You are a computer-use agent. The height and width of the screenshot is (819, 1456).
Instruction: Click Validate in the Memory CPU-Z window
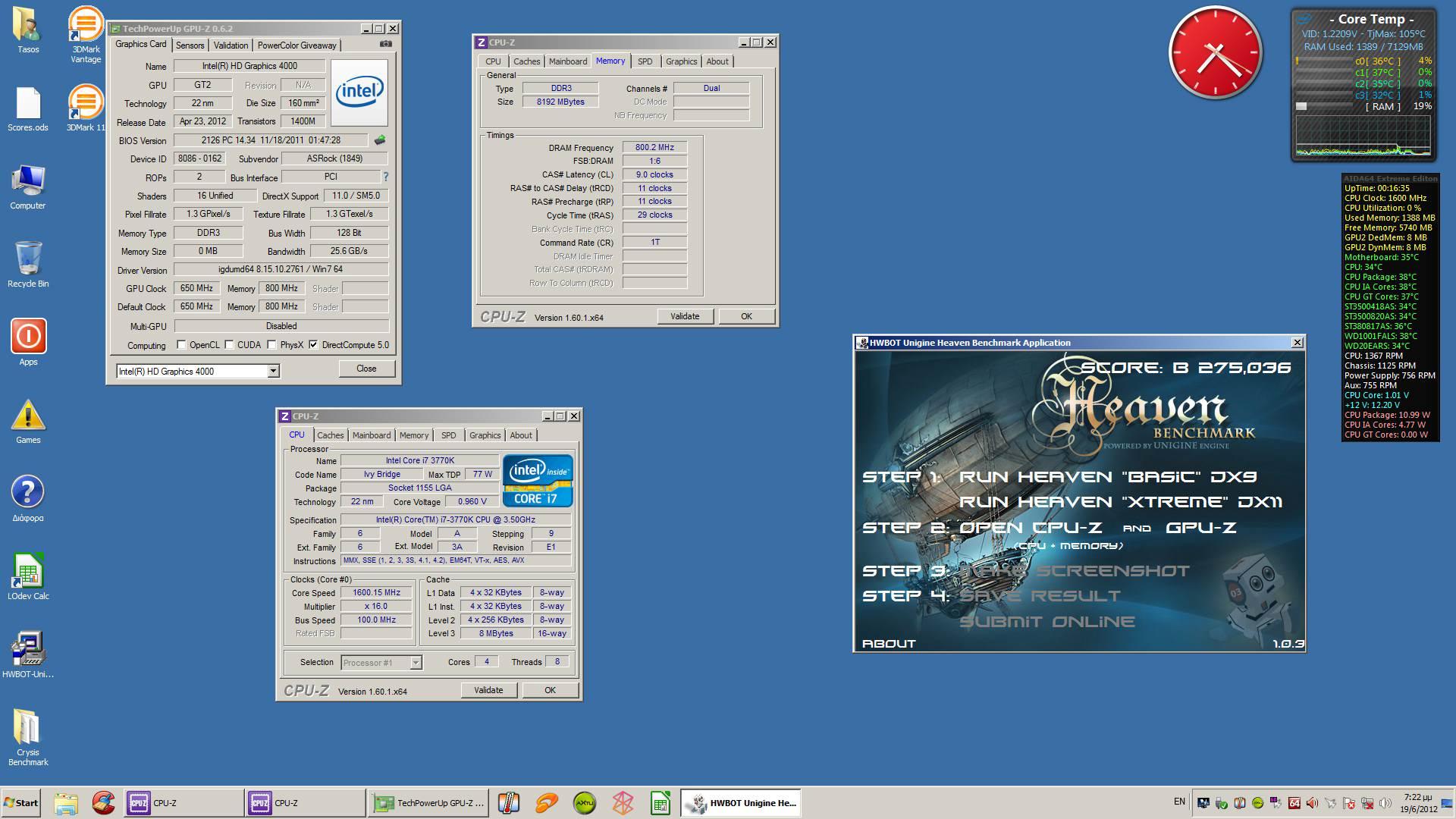pyautogui.click(x=685, y=316)
